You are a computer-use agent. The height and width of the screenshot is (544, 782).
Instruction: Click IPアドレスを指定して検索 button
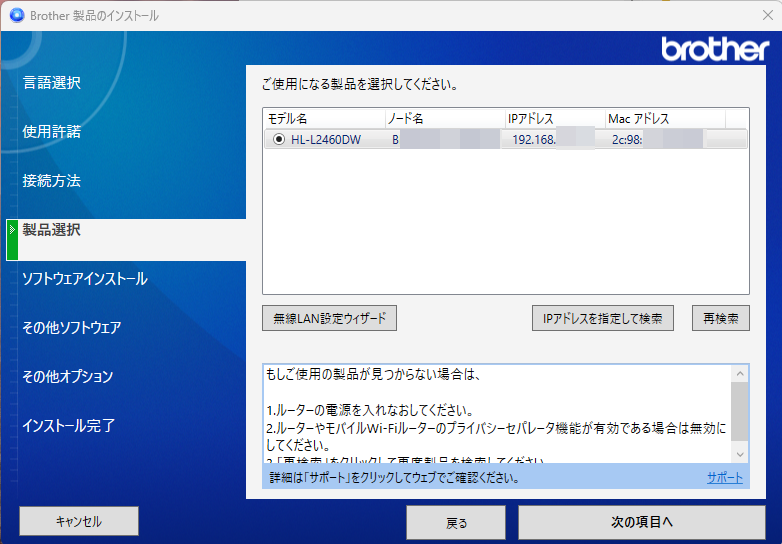[602, 318]
